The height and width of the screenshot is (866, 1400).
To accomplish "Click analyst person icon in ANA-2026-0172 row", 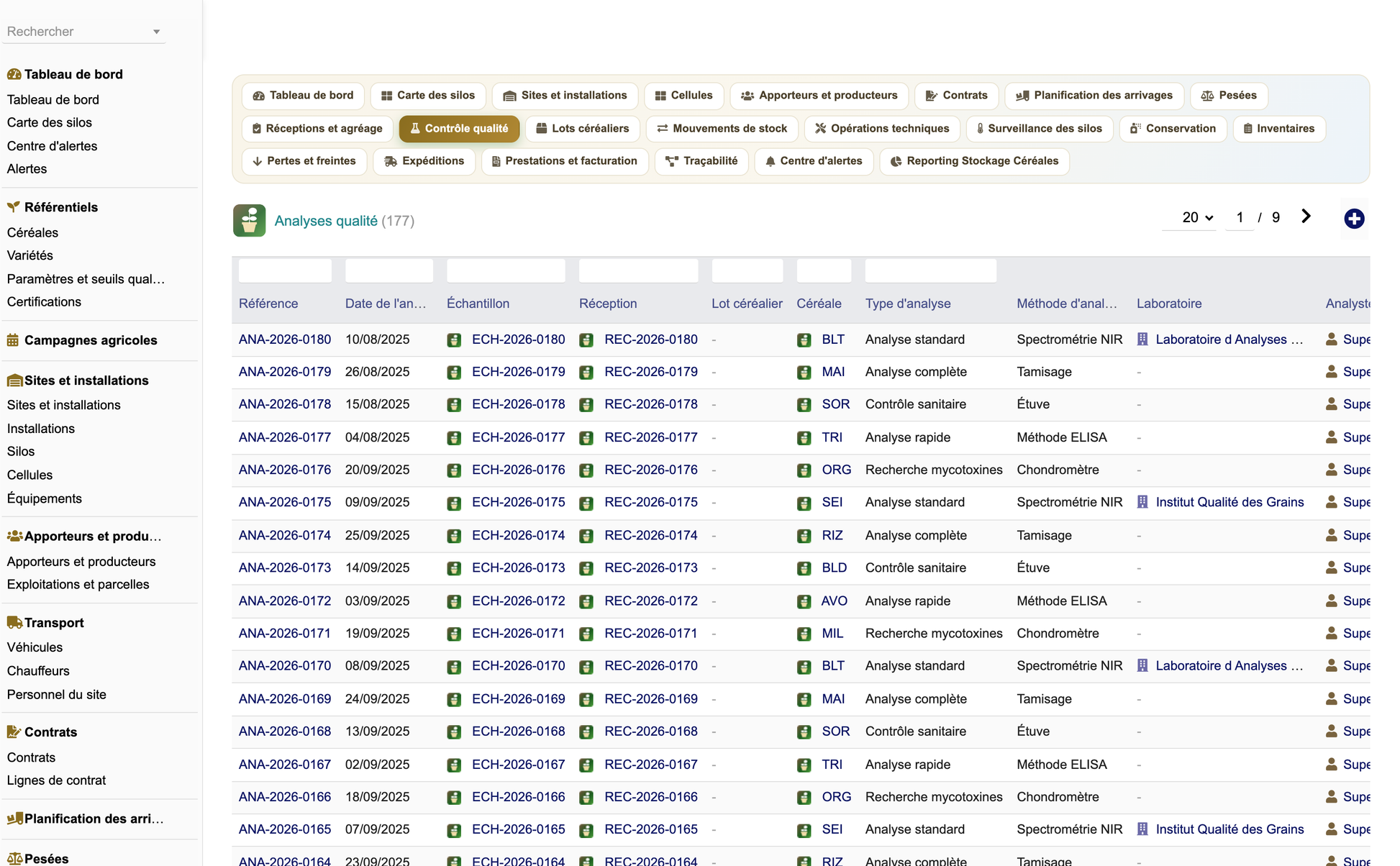I will coord(1332,601).
